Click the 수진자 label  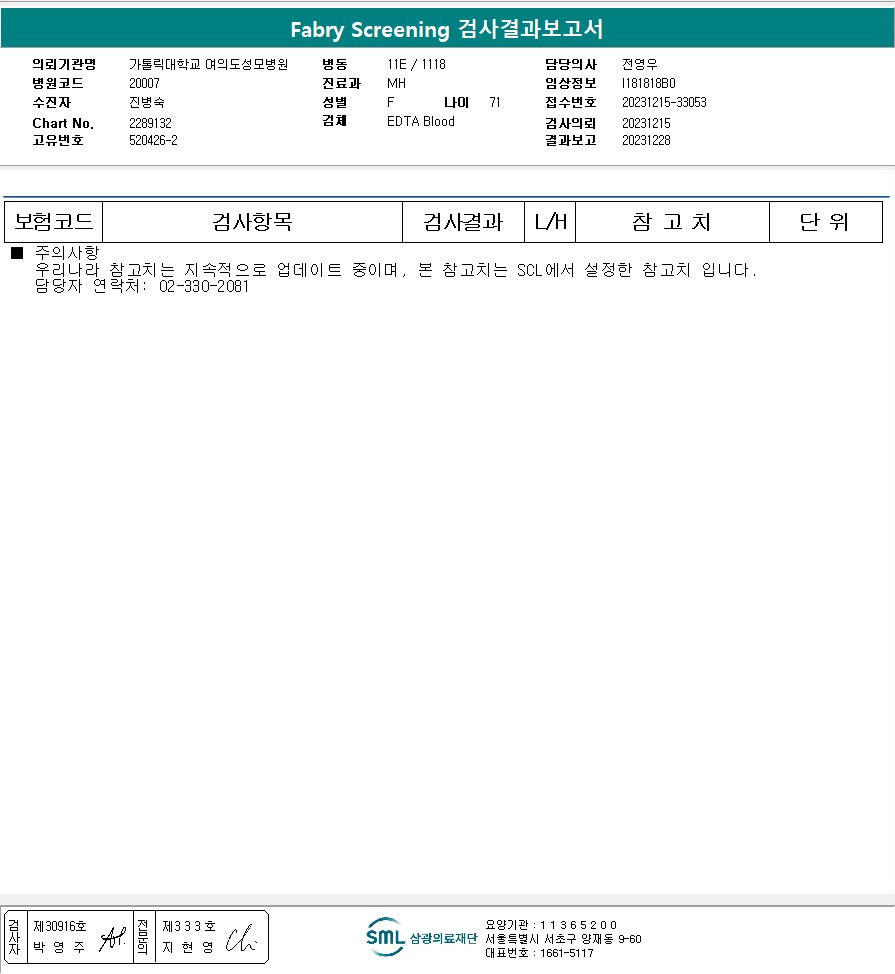tap(52, 102)
